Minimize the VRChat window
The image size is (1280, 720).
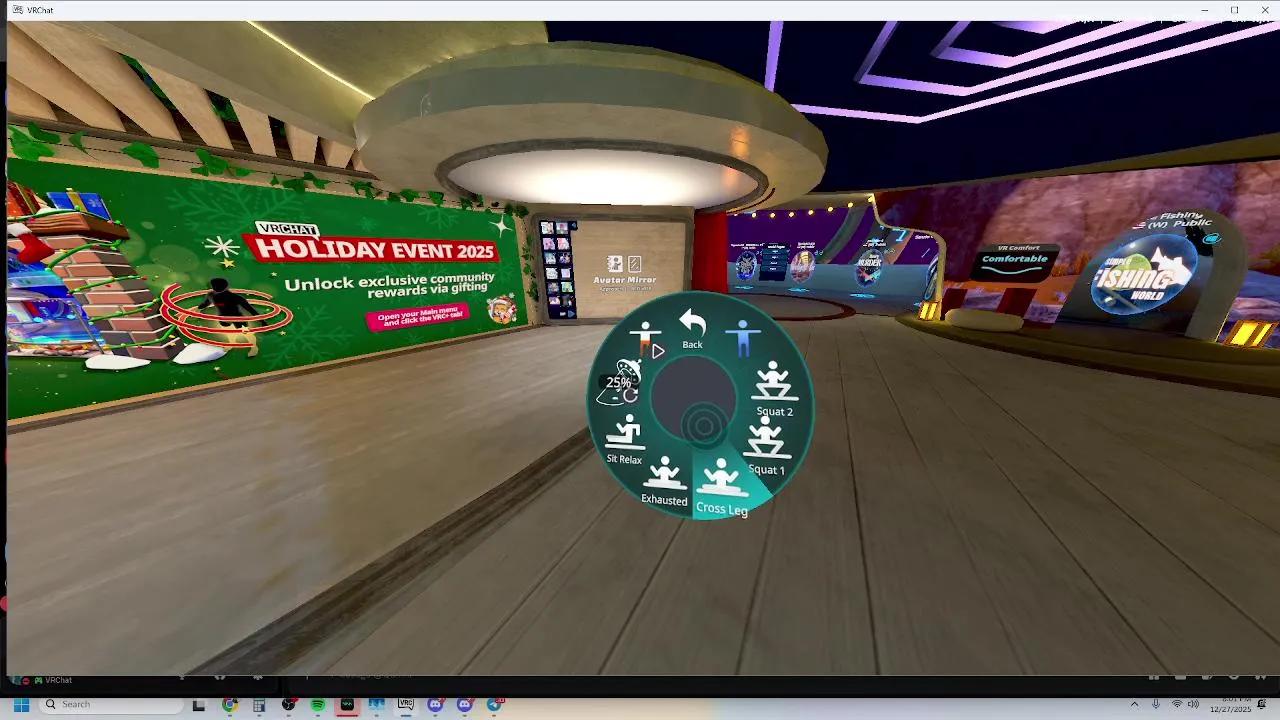point(1205,10)
